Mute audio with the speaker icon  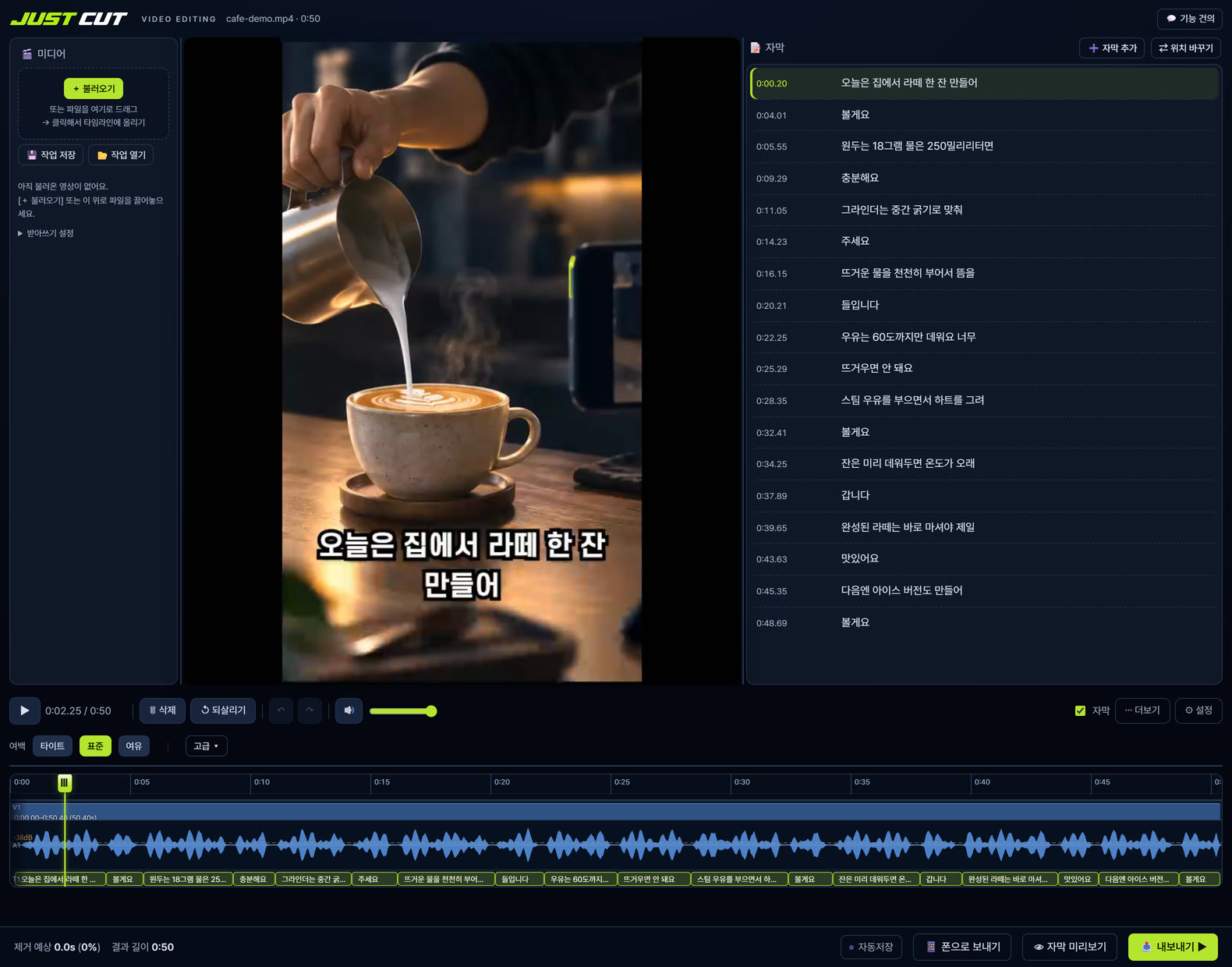349,710
